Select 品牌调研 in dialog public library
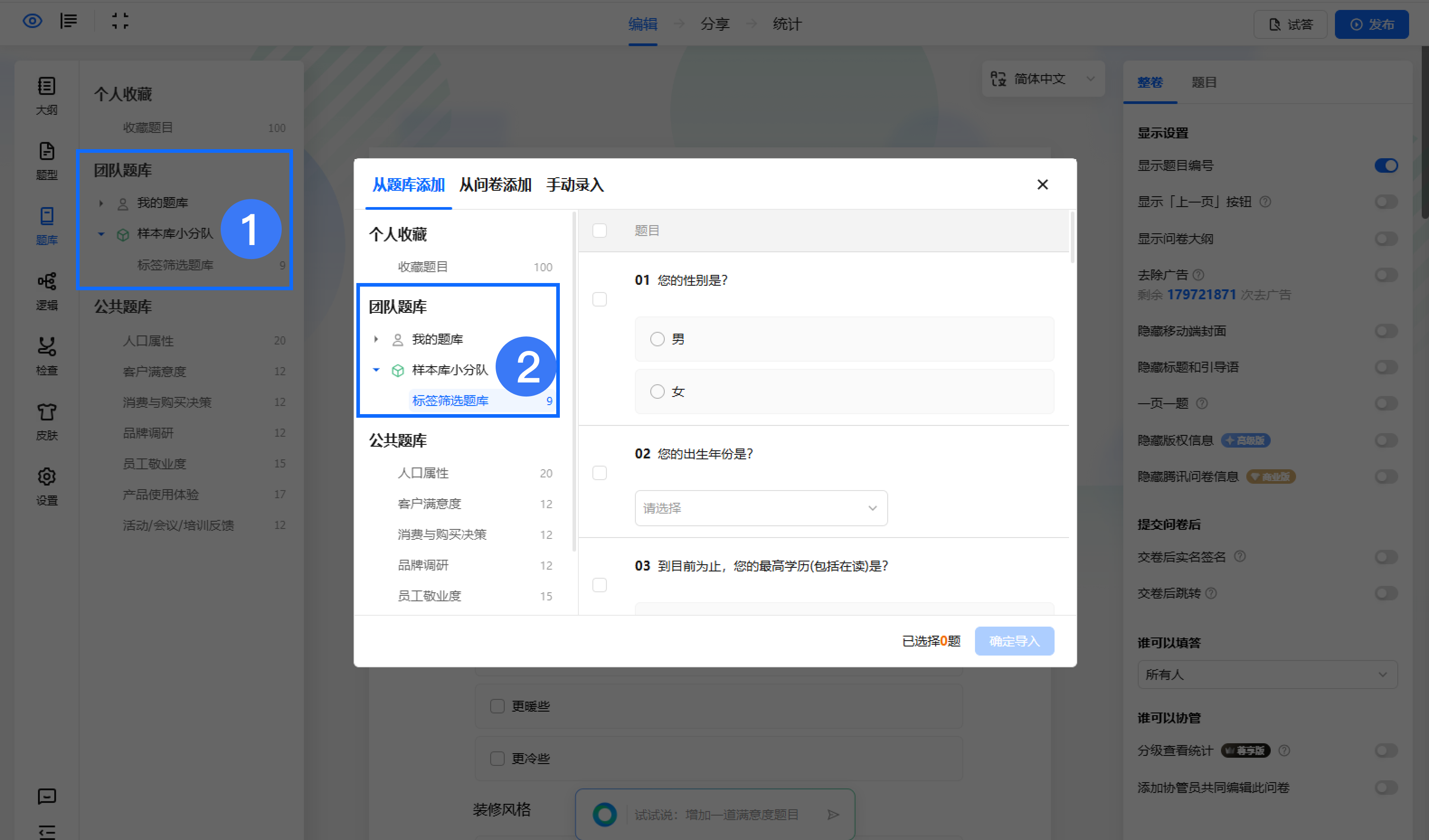 (423, 565)
